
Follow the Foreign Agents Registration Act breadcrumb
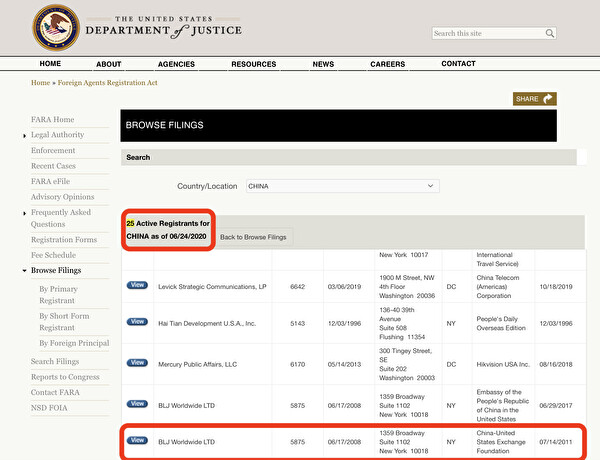108,83
